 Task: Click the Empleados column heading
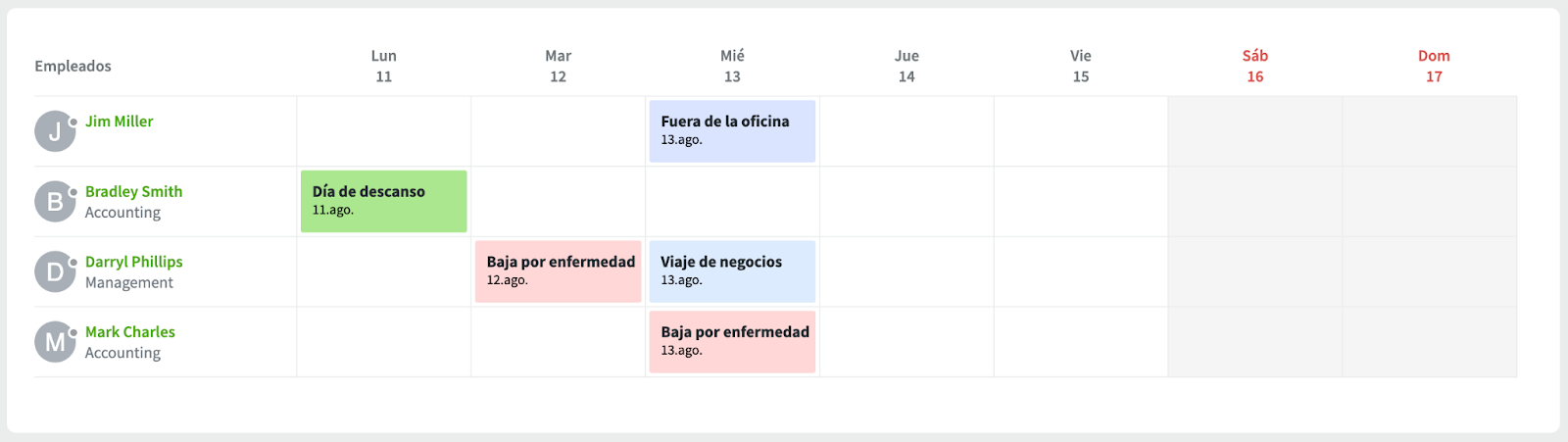[73, 66]
